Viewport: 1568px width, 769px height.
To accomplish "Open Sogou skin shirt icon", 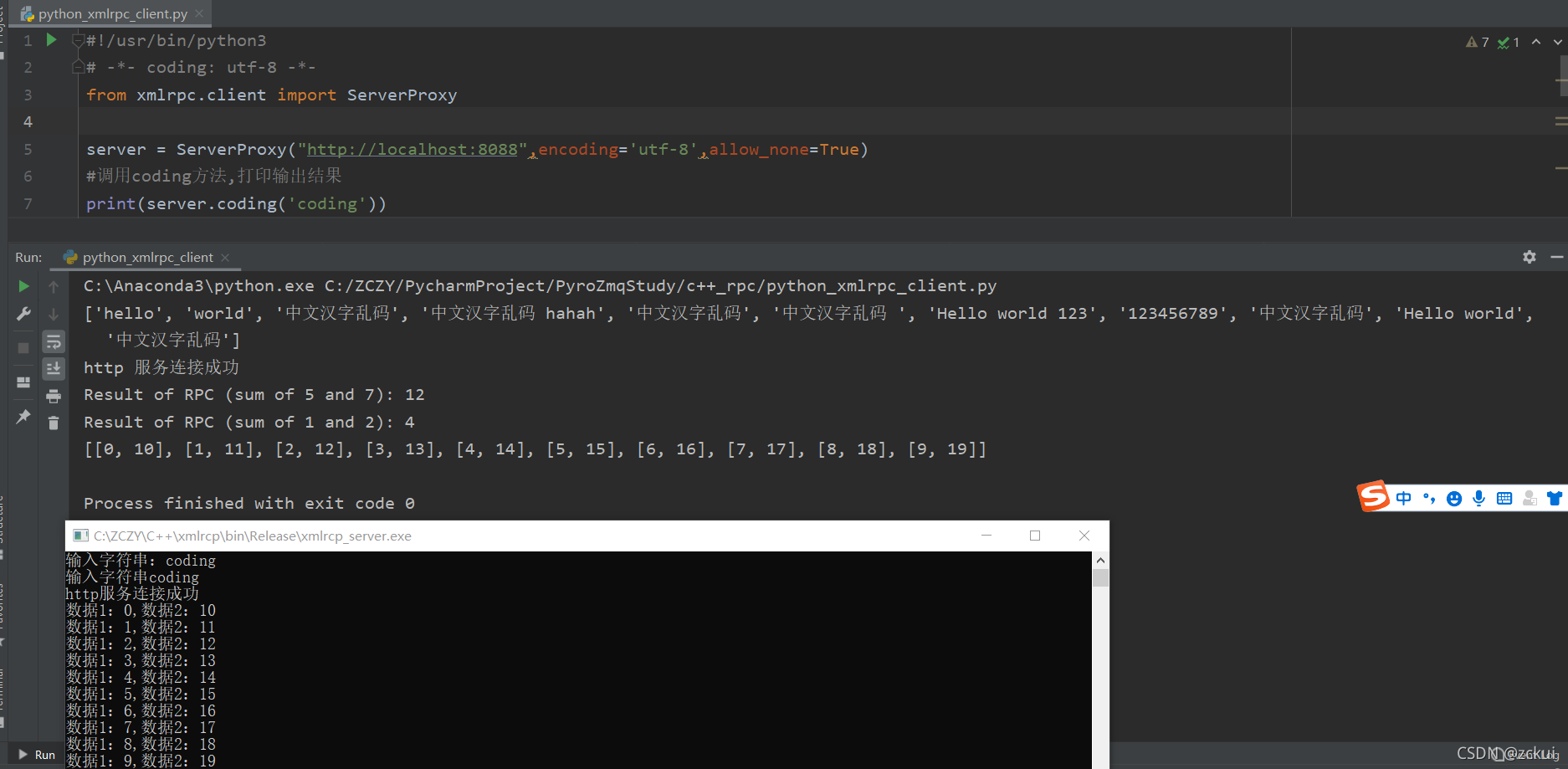I will pyautogui.click(x=1555, y=499).
